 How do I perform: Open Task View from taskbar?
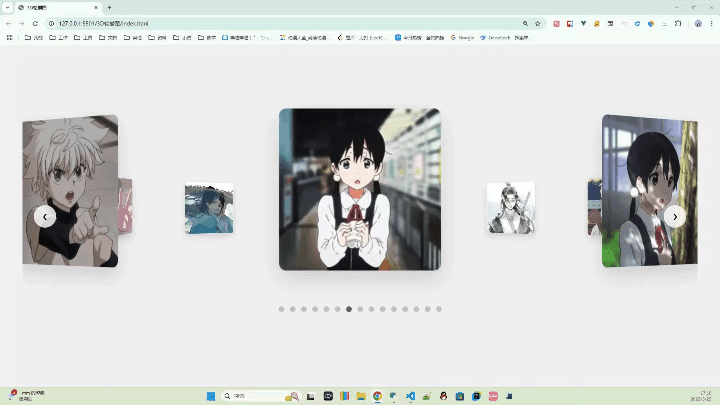point(311,396)
